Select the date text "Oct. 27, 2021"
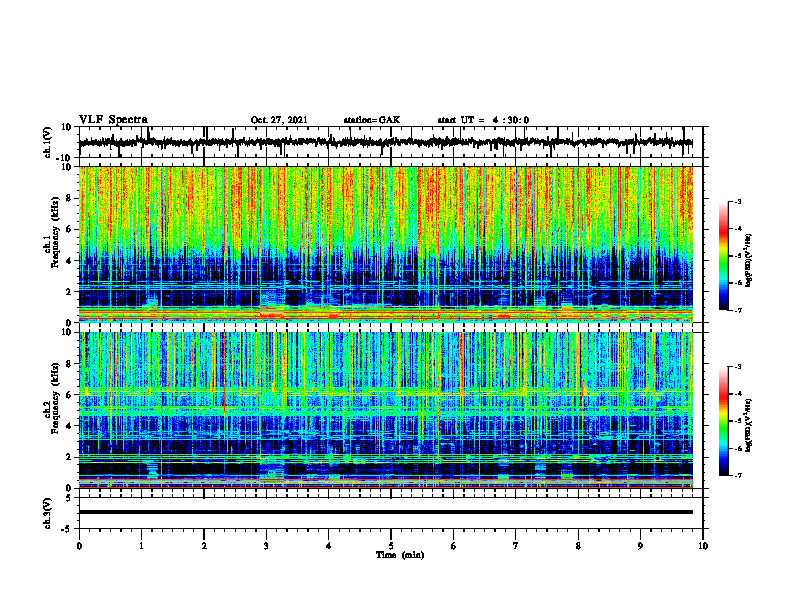 pyautogui.click(x=279, y=120)
